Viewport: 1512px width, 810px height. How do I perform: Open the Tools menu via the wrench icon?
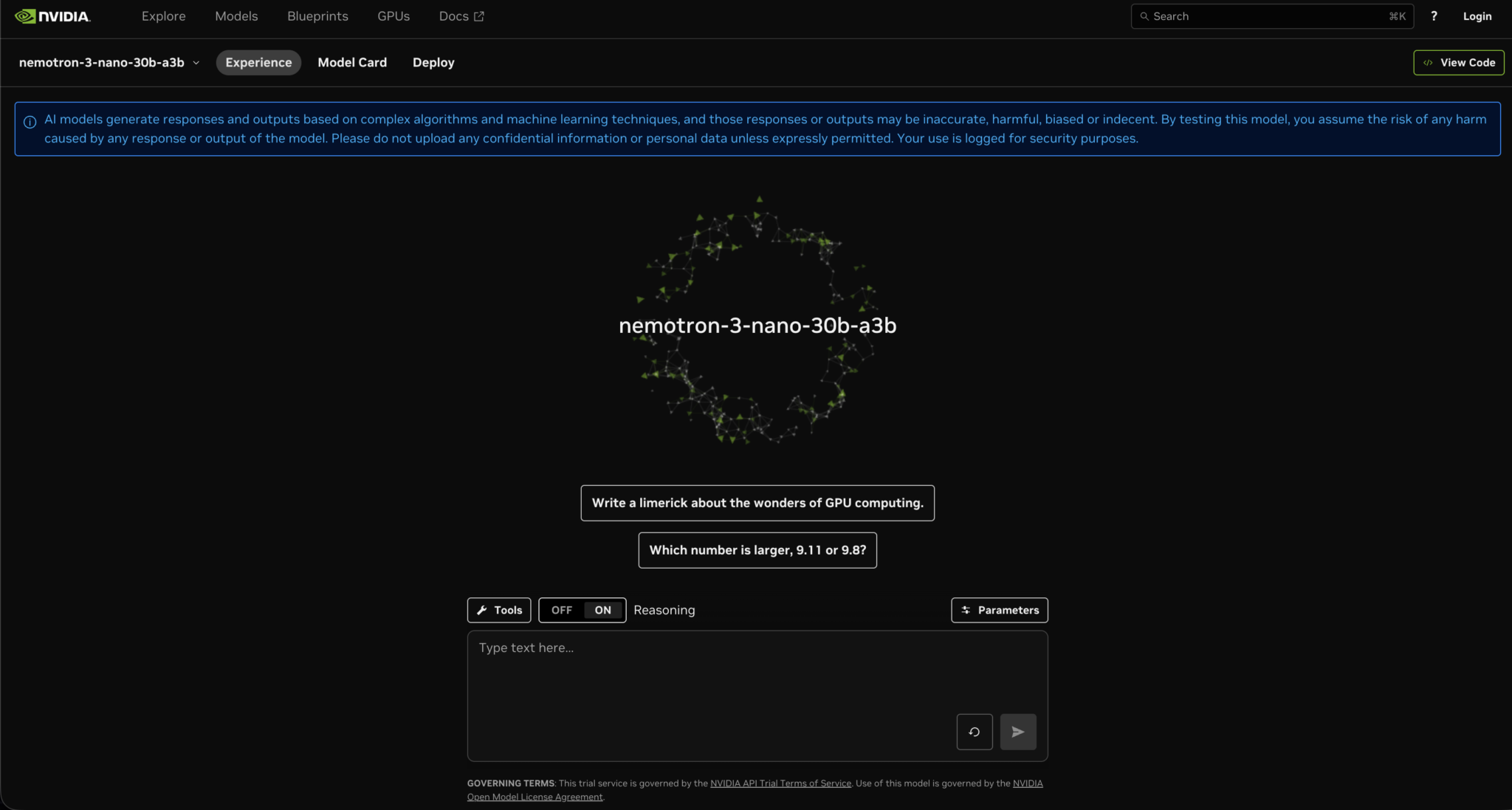[x=482, y=610]
